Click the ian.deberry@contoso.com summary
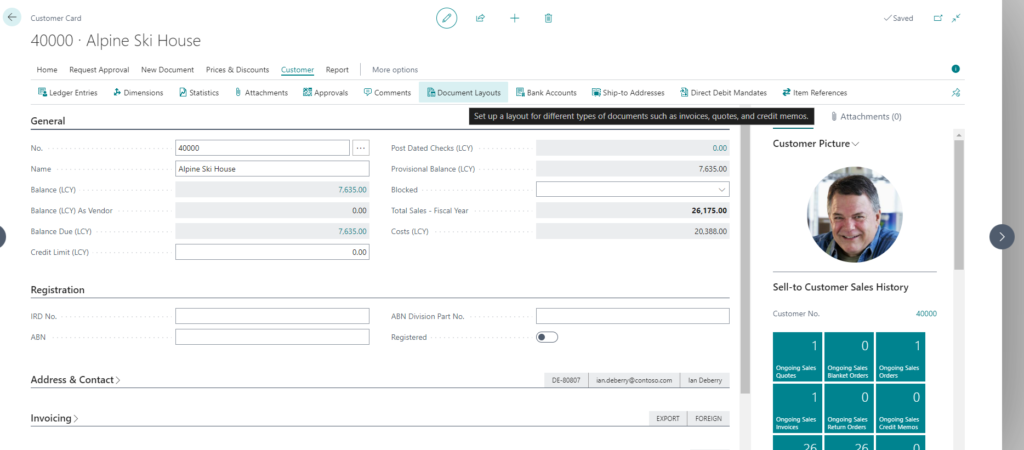Screen dimensions: 1024x450 [x=633, y=380]
